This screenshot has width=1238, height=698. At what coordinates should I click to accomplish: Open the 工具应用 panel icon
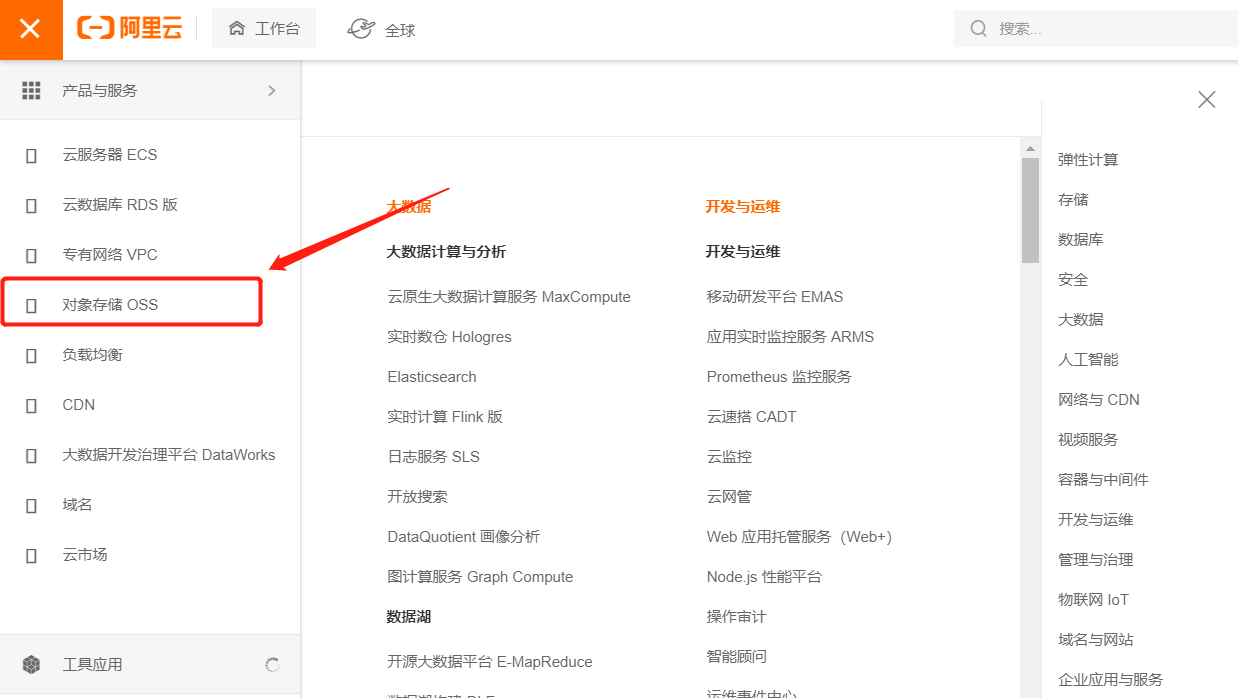(x=31, y=663)
